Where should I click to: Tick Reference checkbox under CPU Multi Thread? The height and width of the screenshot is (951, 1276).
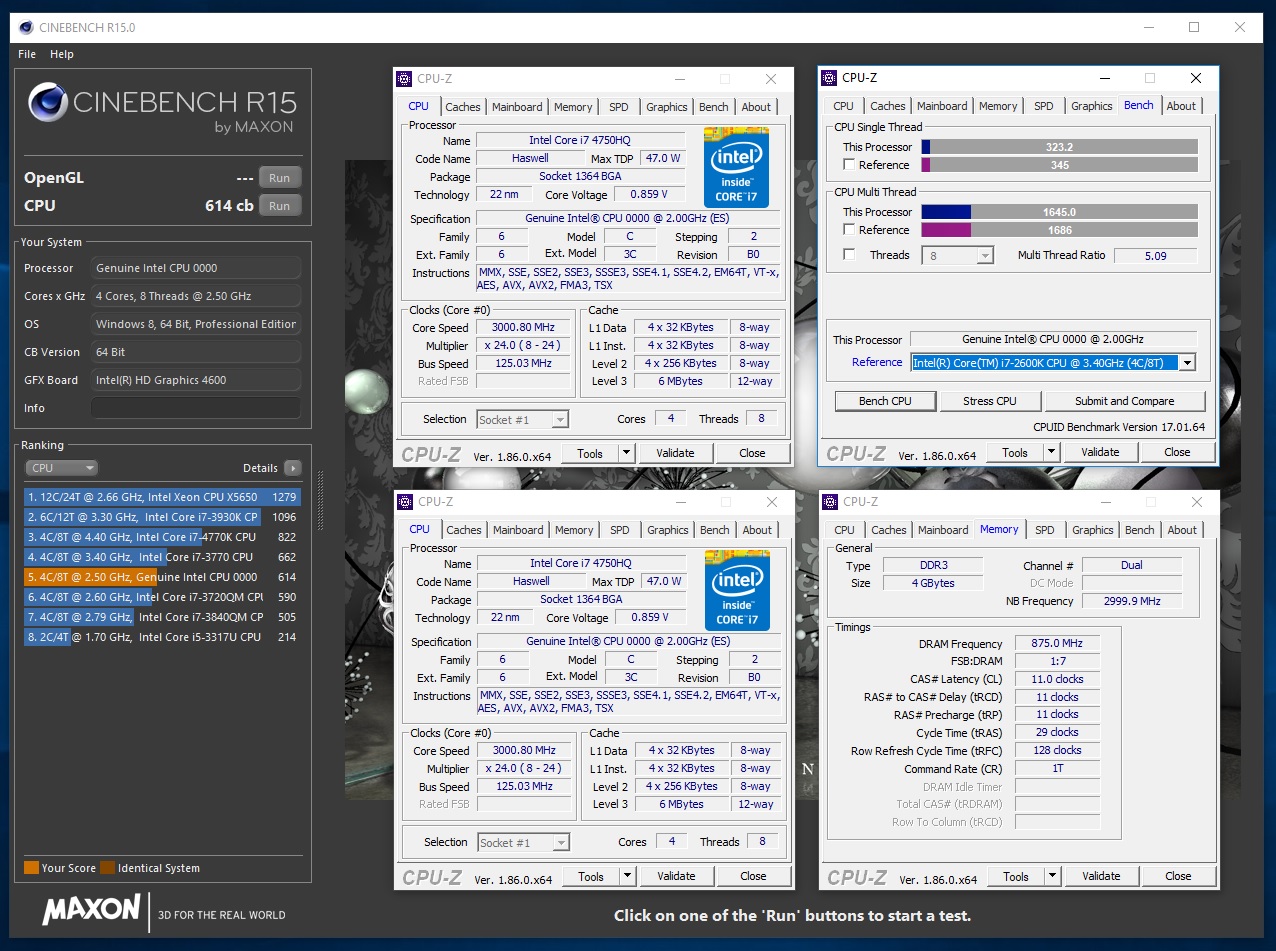[849, 230]
